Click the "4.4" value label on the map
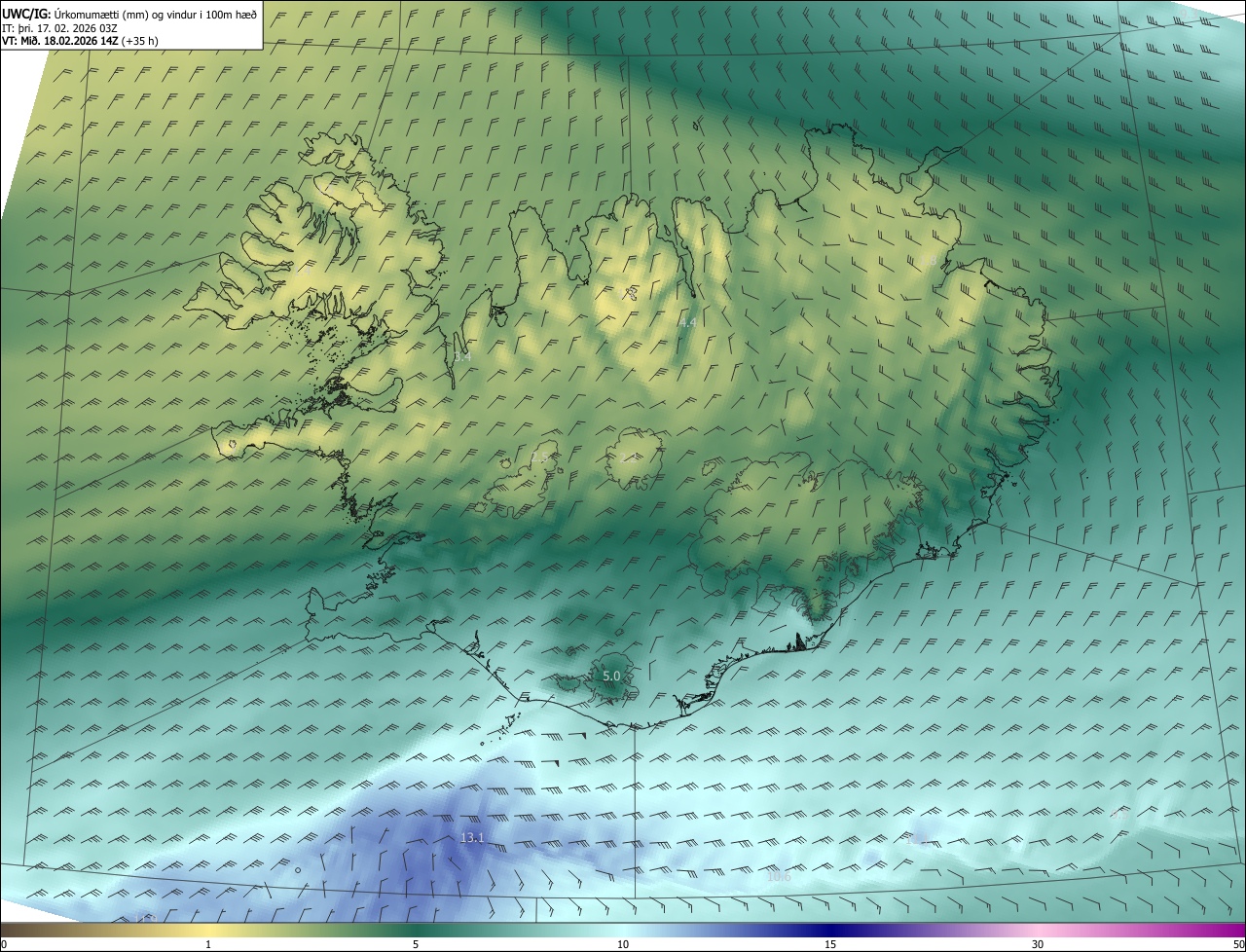The height and width of the screenshot is (952, 1246). 688,322
